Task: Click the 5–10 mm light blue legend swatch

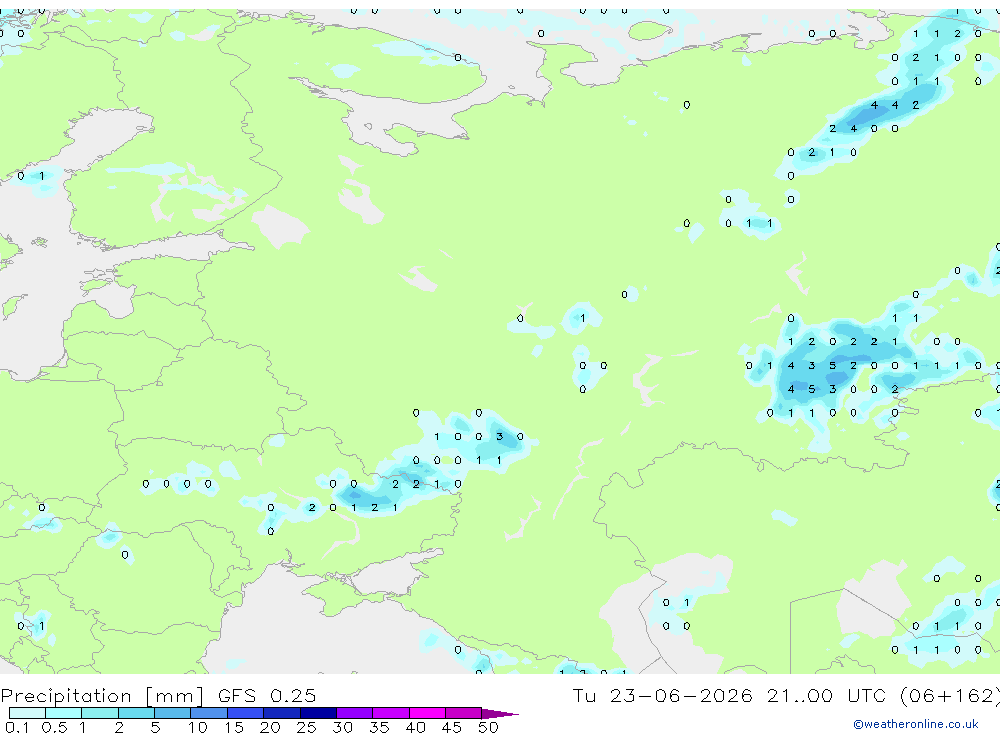Action: pyautogui.click(x=173, y=713)
